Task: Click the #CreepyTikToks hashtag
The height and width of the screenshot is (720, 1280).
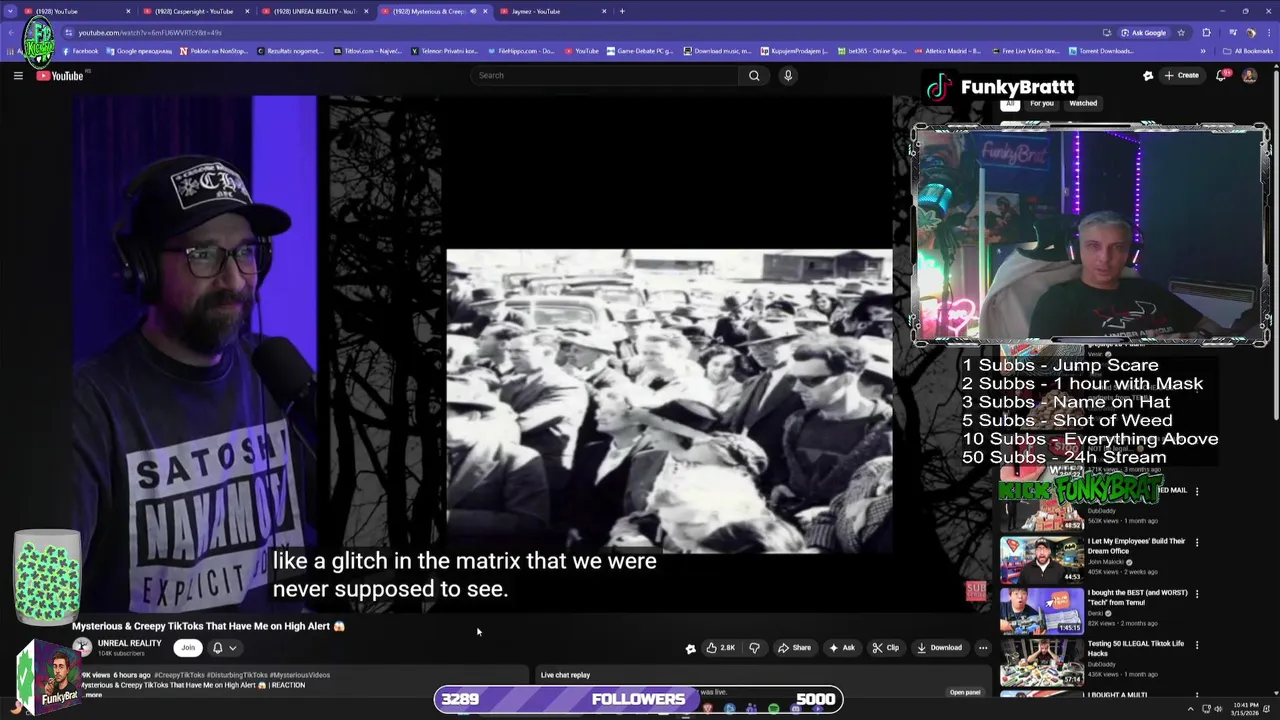Action: tap(178, 675)
